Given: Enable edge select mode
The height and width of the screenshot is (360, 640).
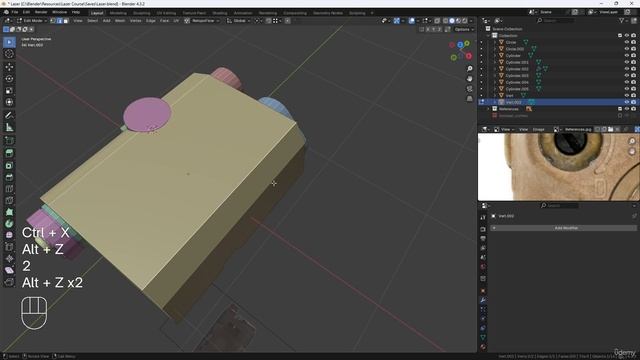Looking at the screenshot, I should pyautogui.click(x=59, y=20).
